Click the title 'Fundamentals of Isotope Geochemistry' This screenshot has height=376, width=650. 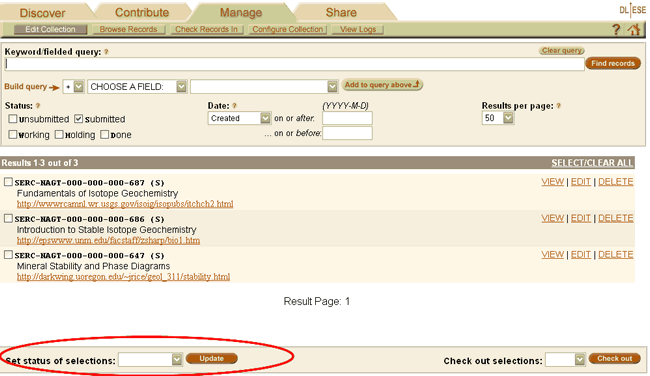click(x=97, y=193)
